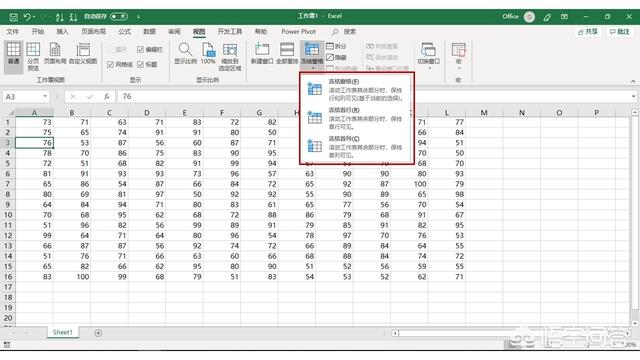
Task: Select cell A1 containing 73
Action: [34, 122]
